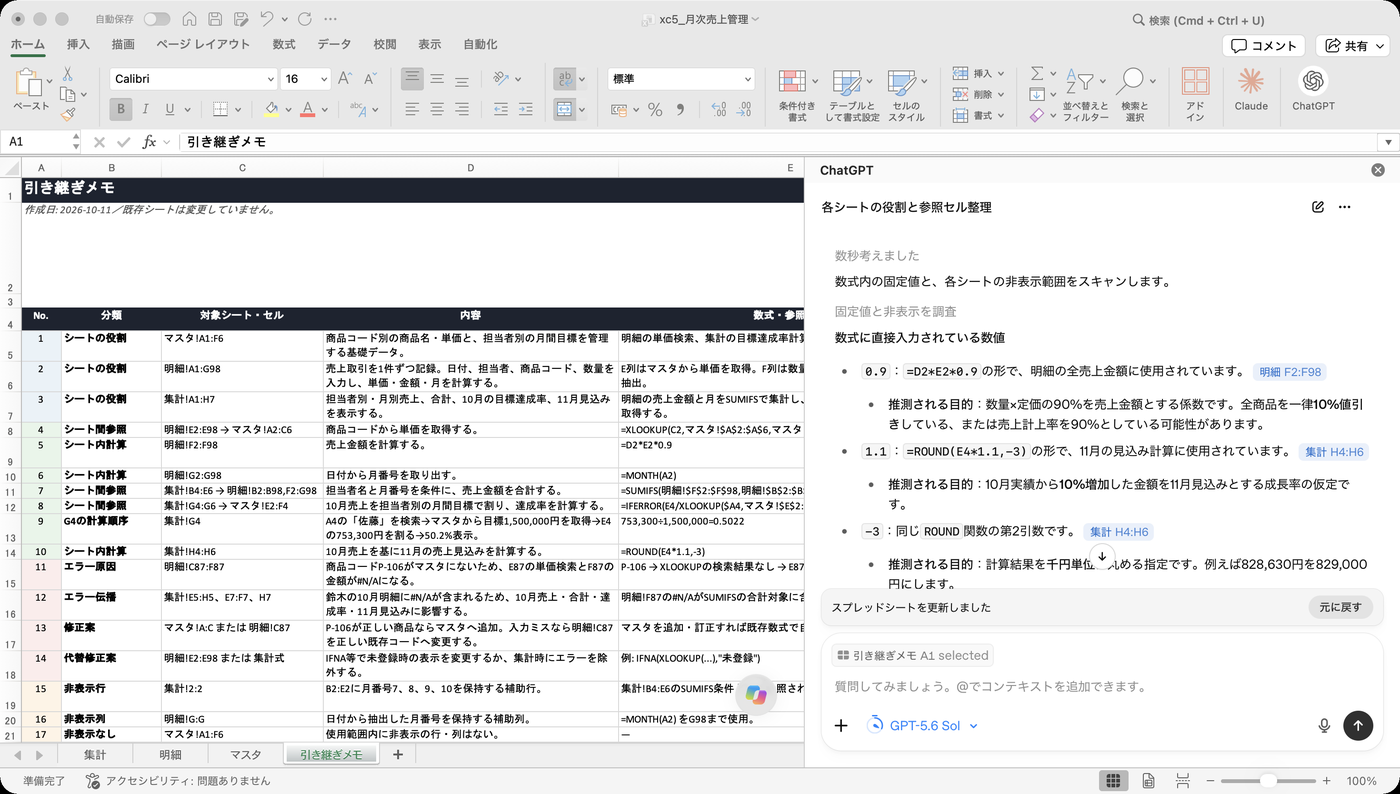Click the Home icon in the title bar
The image size is (1400, 794).
click(190, 19)
